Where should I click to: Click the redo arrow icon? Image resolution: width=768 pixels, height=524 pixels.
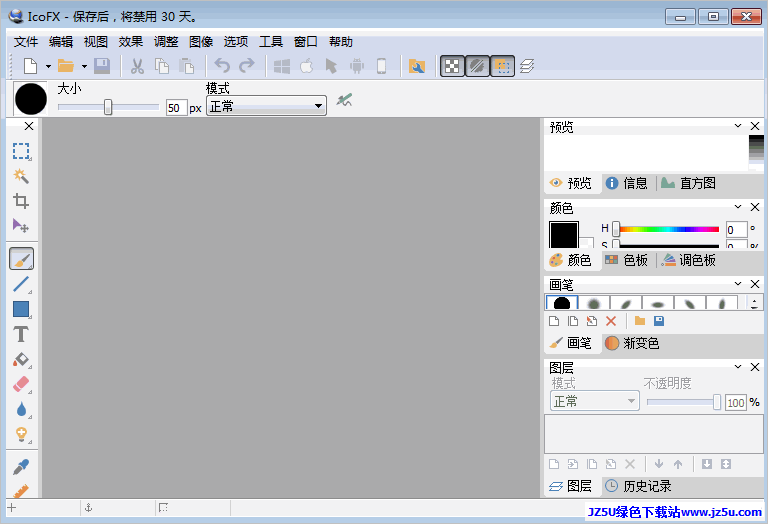click(x=247, y=66)
